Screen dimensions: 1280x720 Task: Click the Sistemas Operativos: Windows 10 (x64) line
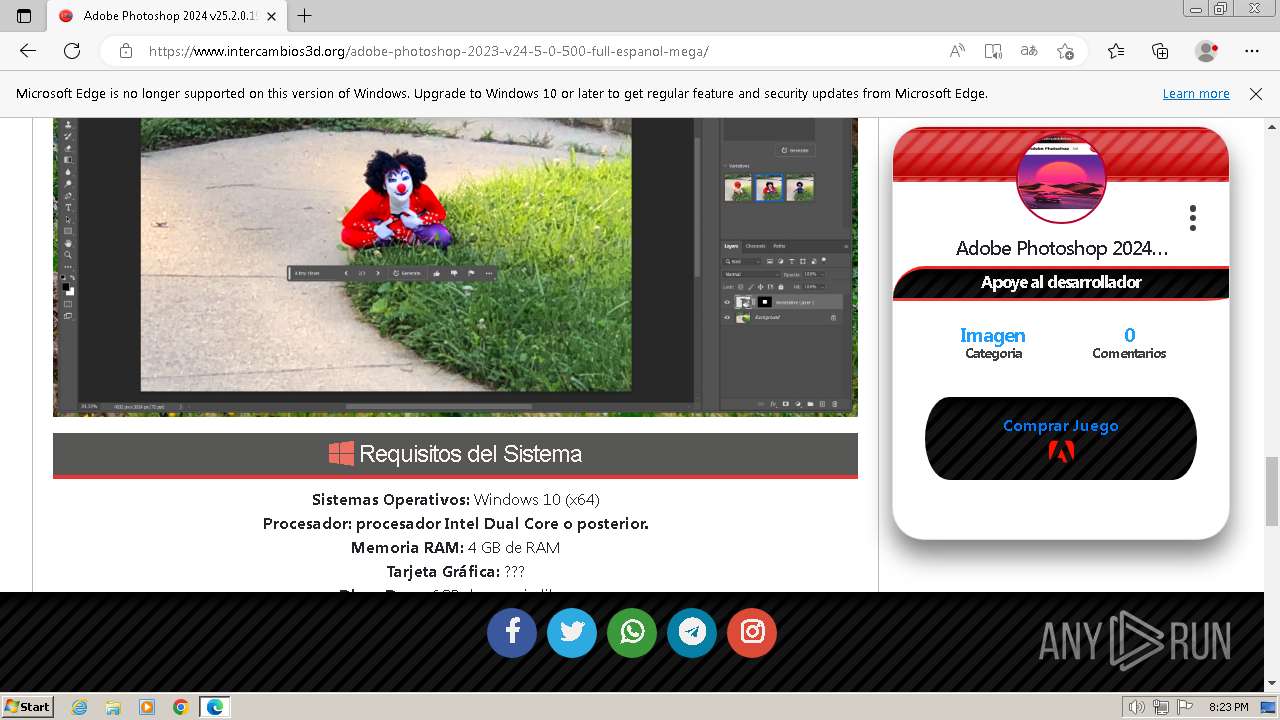point(455,499)
